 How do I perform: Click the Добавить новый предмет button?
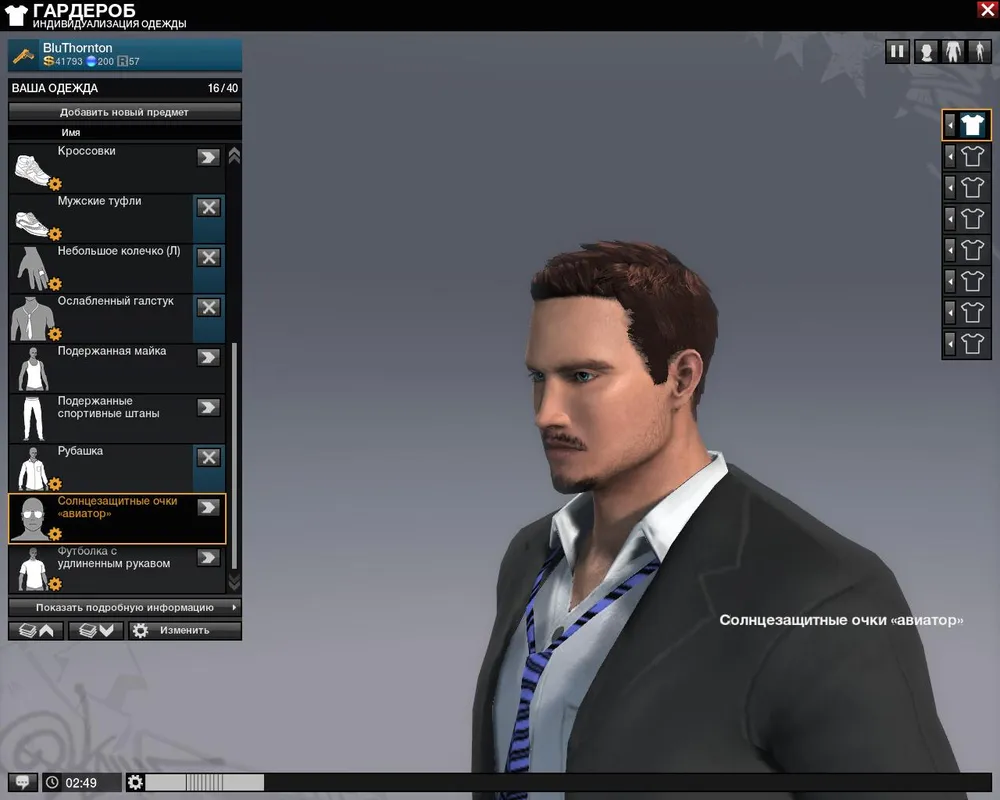125,112
